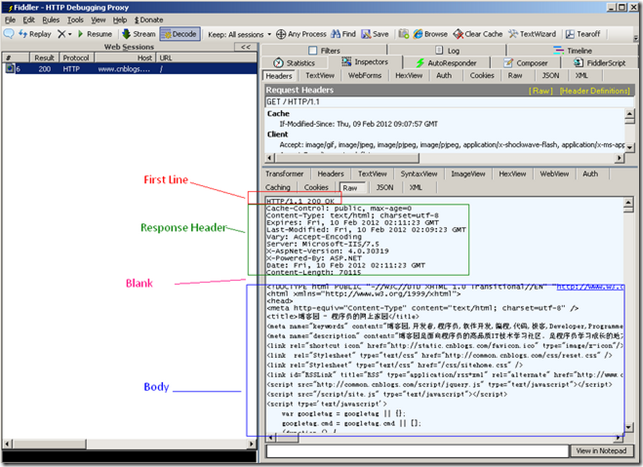Click the Any Process target icon
This screenshot has height=467, width=643.
tap(281, 34)
